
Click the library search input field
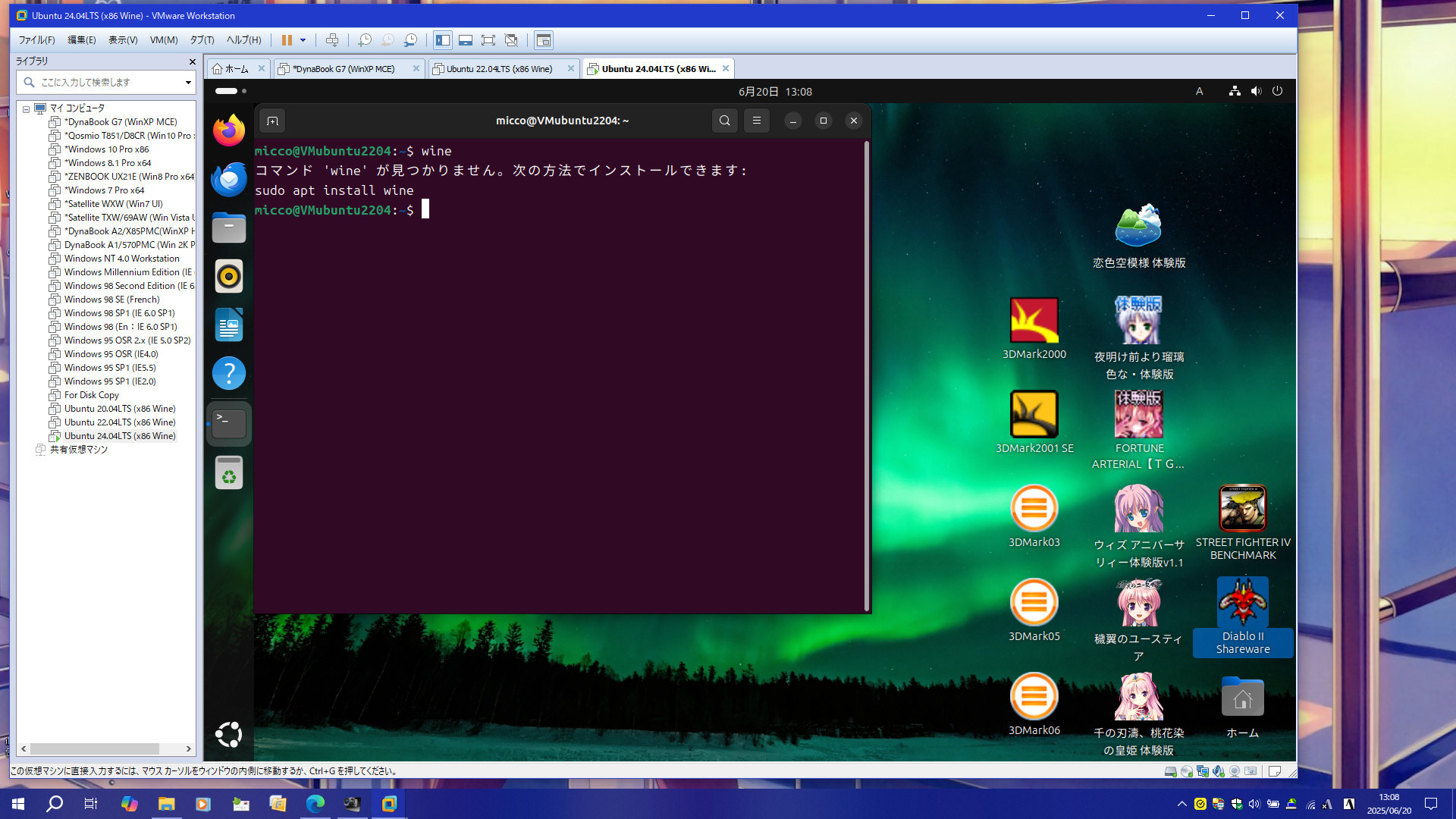pos(105,82)
